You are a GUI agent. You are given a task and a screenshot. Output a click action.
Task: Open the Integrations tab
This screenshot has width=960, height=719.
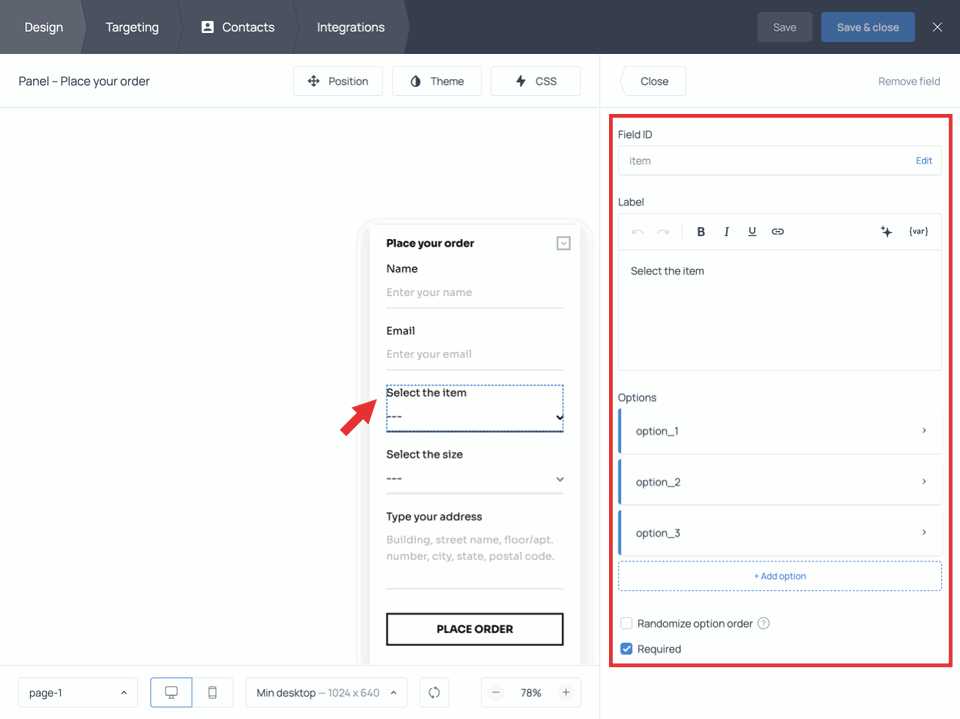[349, 27]
